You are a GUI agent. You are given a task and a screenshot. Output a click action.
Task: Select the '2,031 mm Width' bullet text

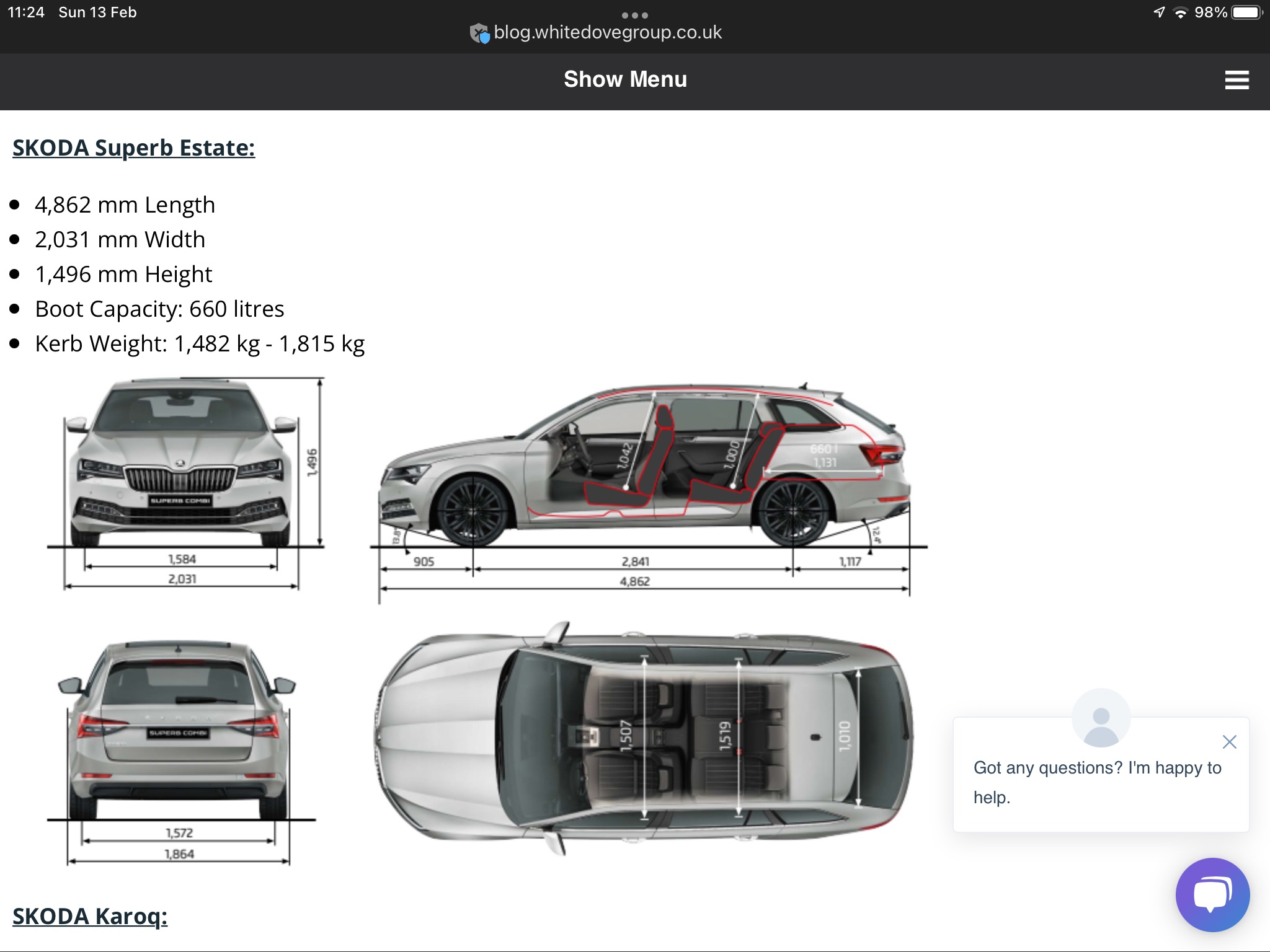pyautogui.click(x=120, y=239)
